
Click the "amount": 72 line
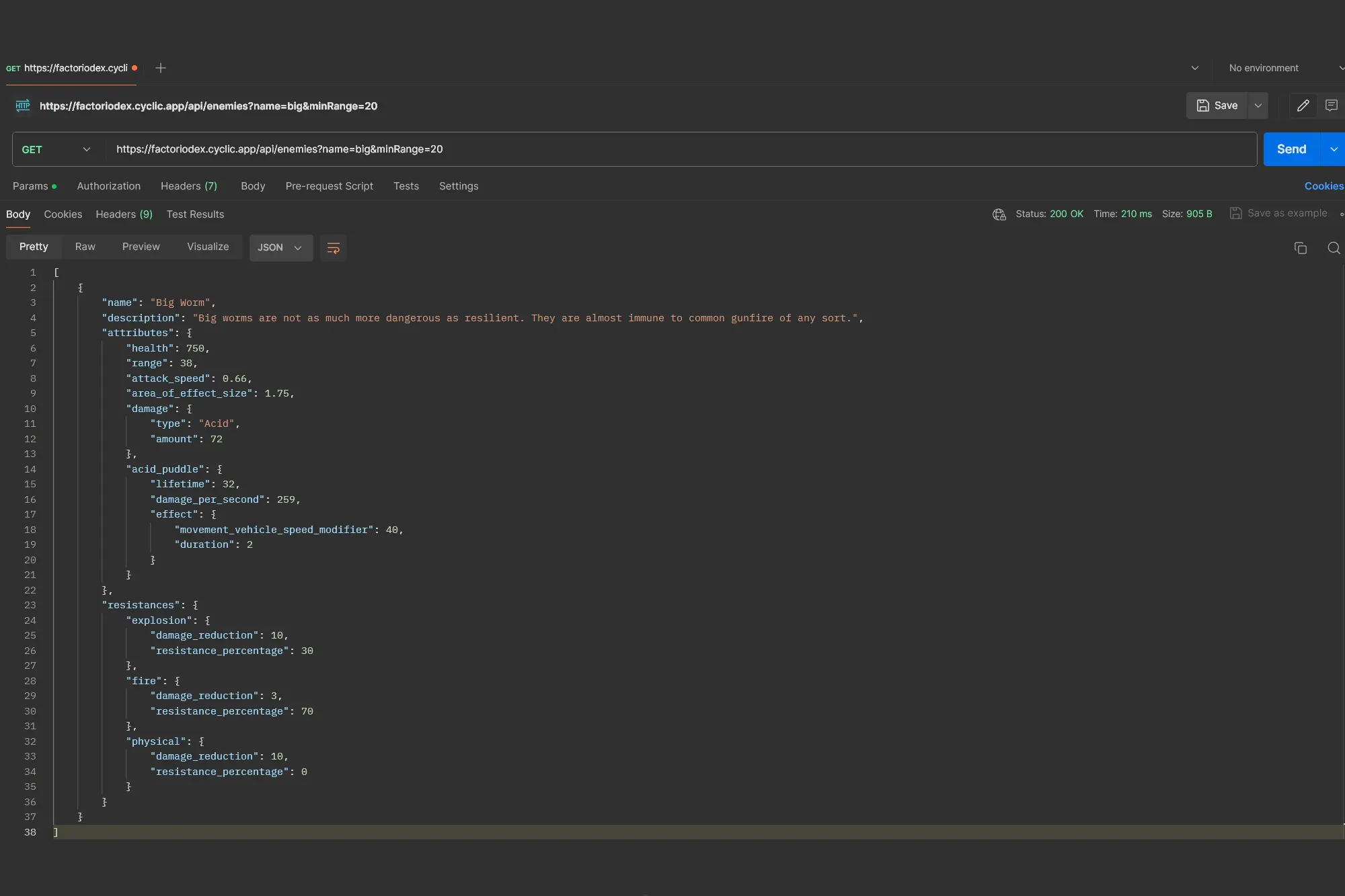point(186,439)
